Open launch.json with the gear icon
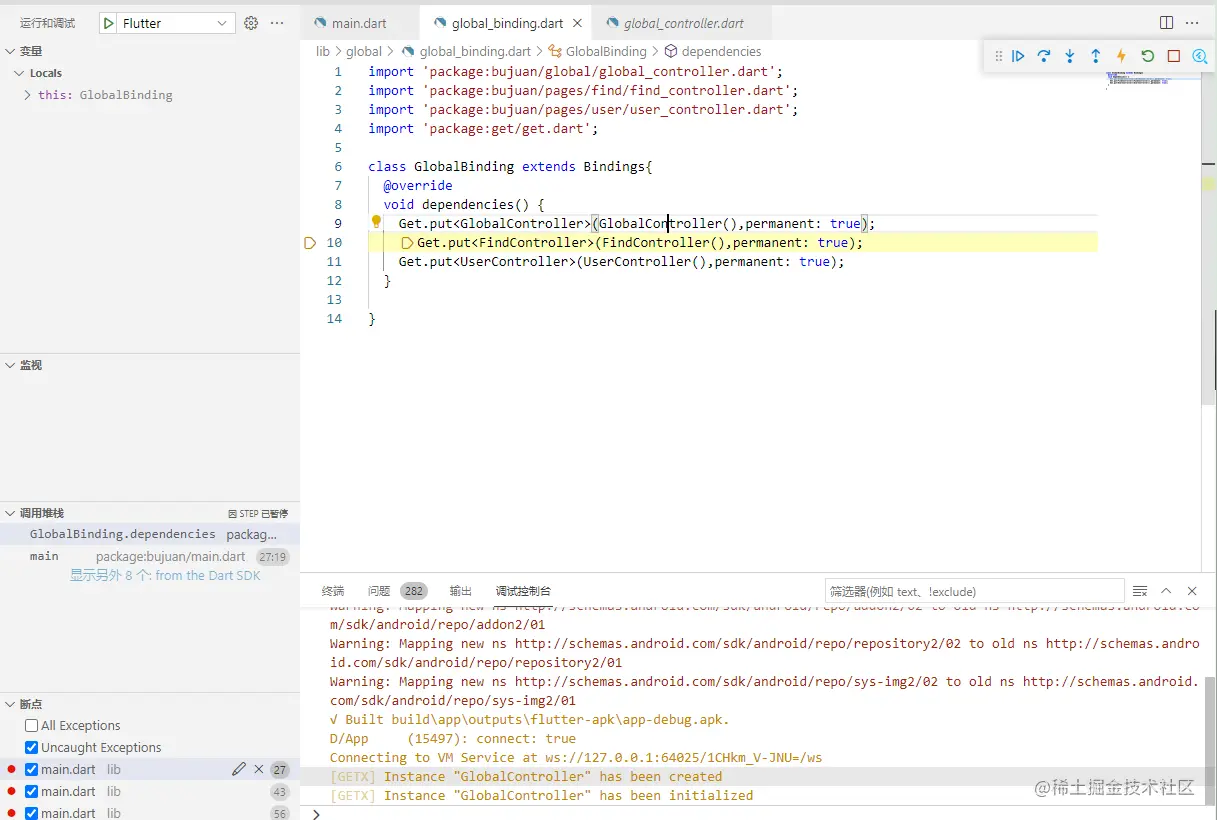The width and height of the screenshot is (1217, 820). pos(251,23)
